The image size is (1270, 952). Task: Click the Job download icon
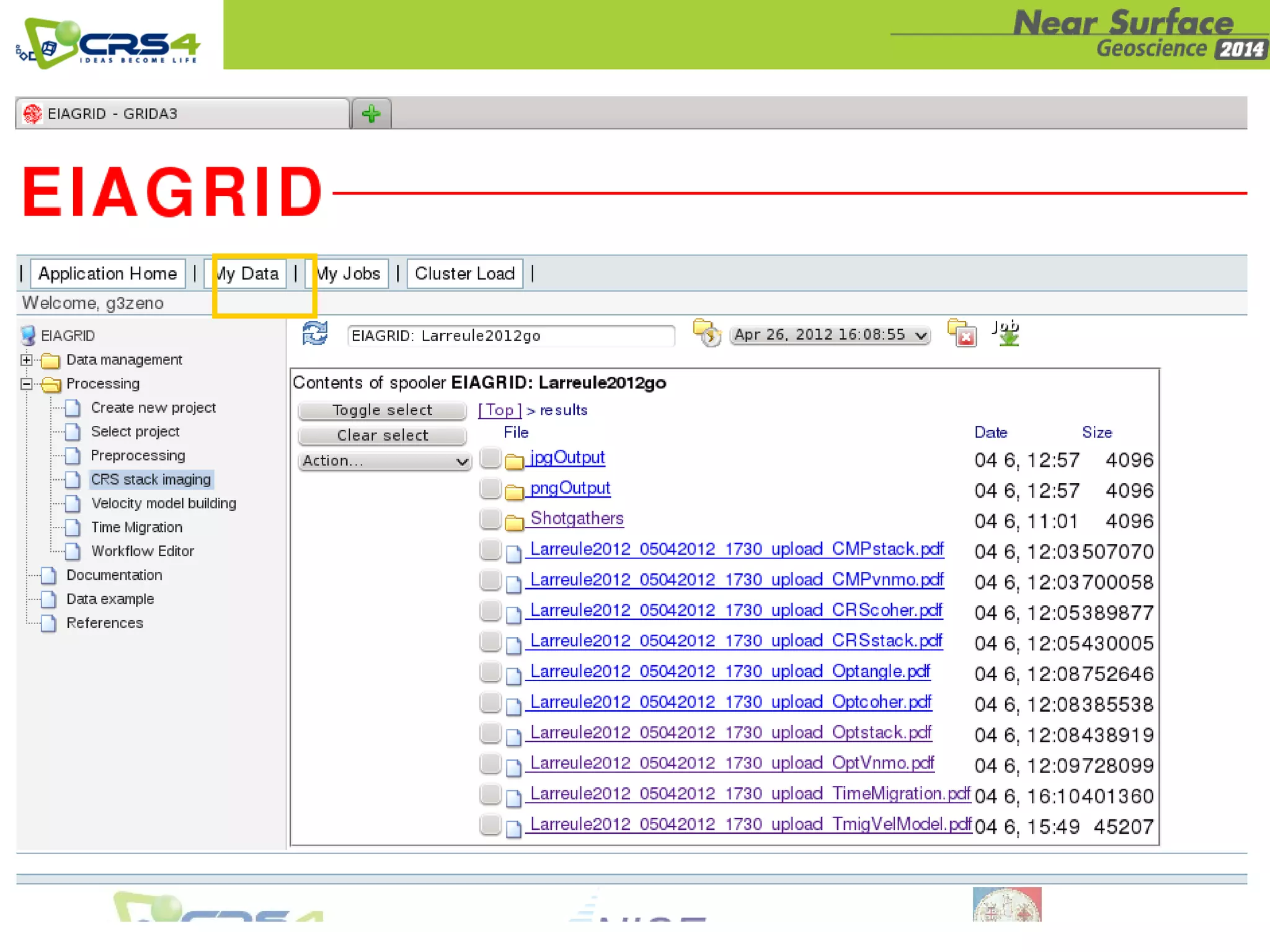tap(1006, 333)
